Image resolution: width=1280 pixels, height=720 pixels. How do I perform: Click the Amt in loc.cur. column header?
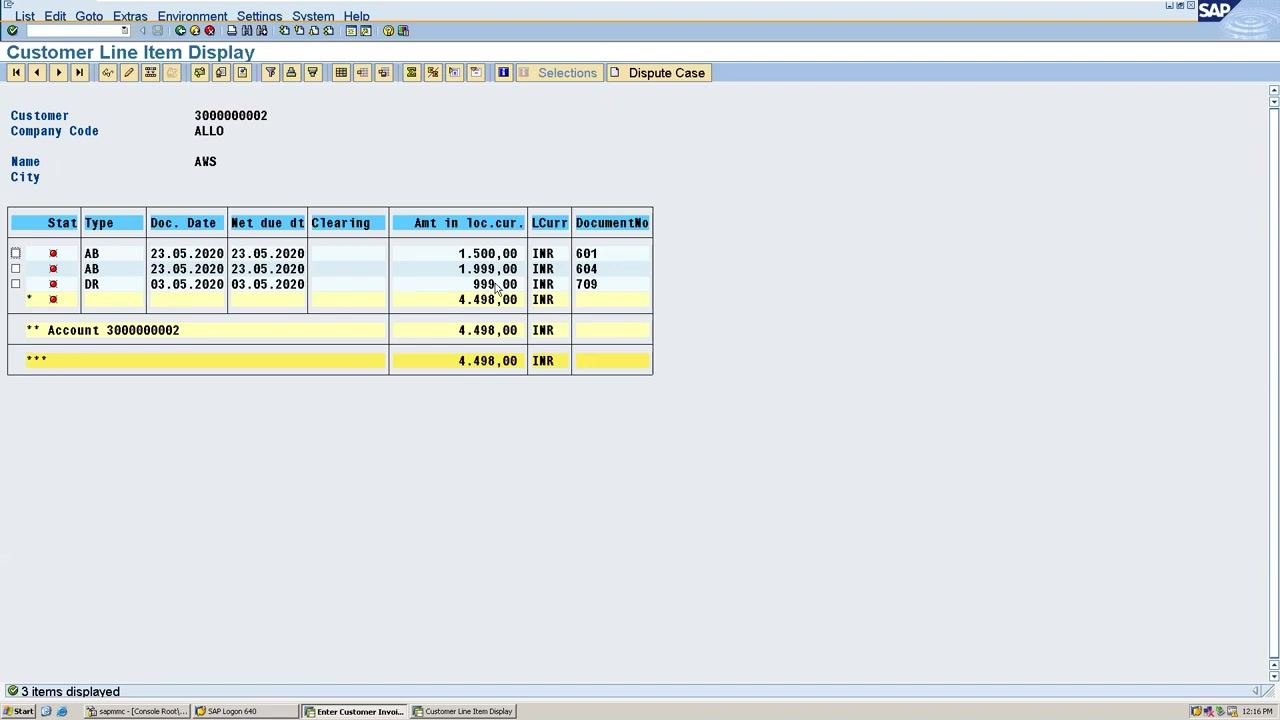pos(458,223)
